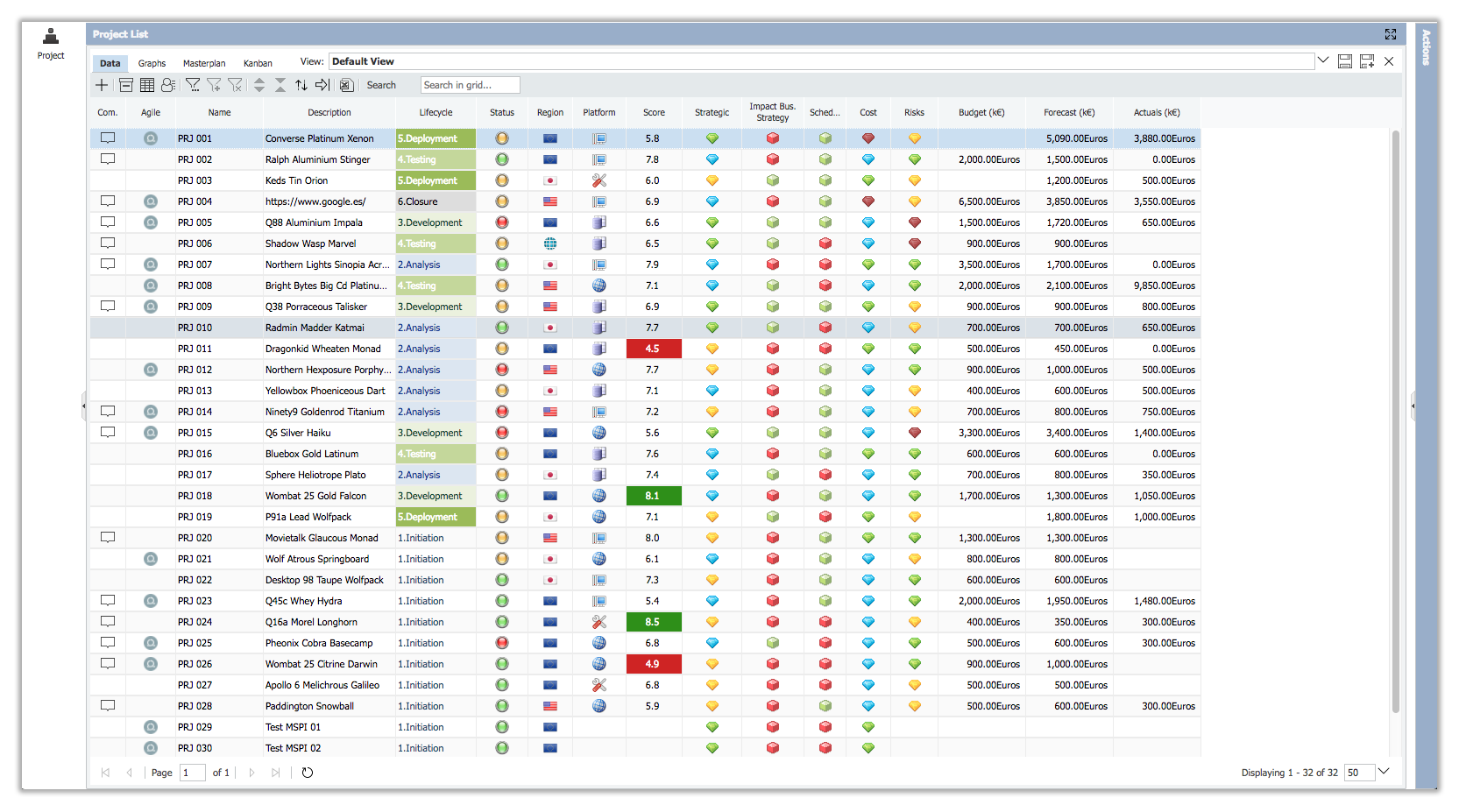Collapse the left sidebar with its handle

84,406
